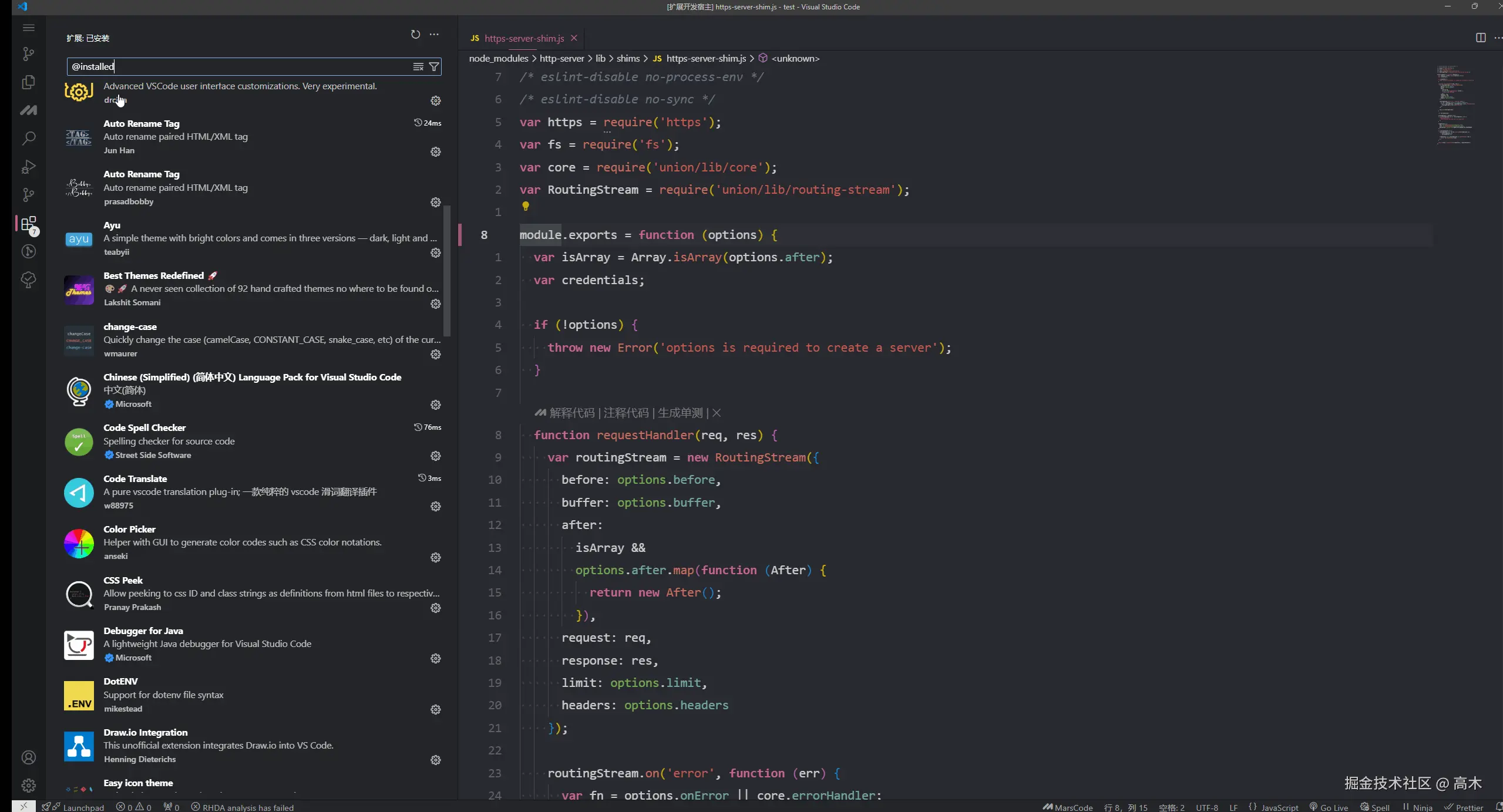The width and height of the screenshot is (1503, 812).
Task: Dismiss the MarsCode code lens row
Action: (717, 413)
